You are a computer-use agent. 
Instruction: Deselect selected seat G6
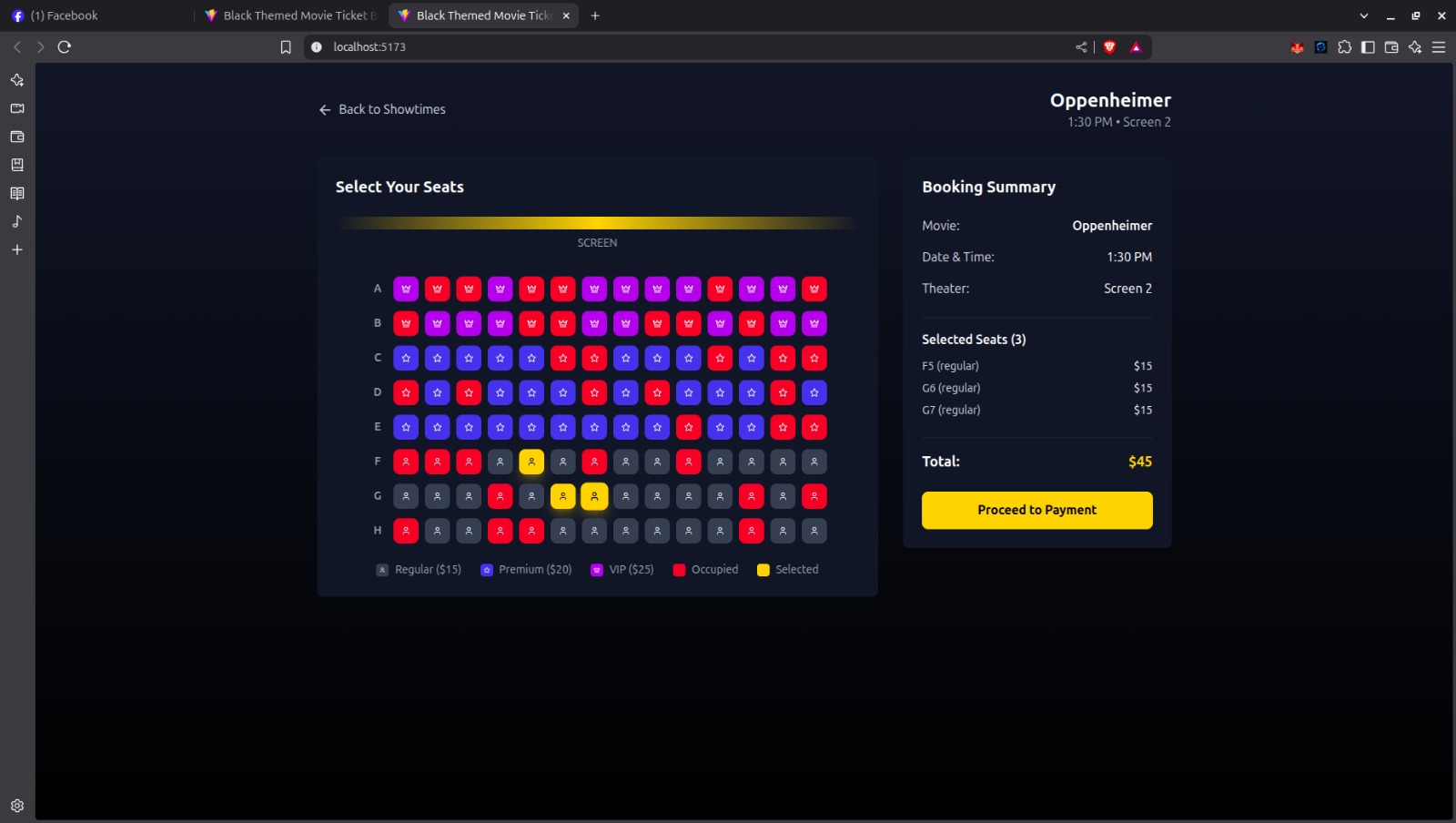(x=563, y=496)
